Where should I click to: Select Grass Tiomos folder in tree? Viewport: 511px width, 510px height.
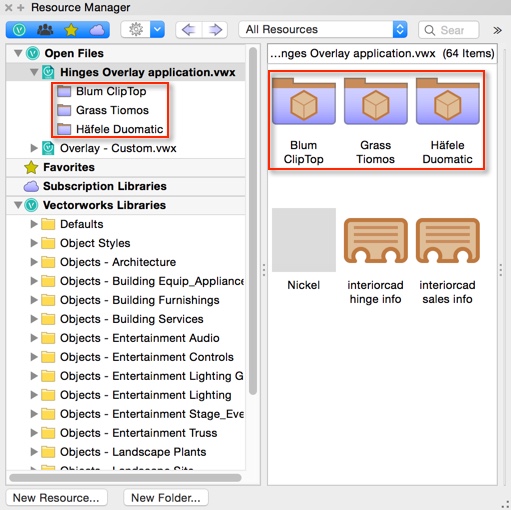[112, 110]
